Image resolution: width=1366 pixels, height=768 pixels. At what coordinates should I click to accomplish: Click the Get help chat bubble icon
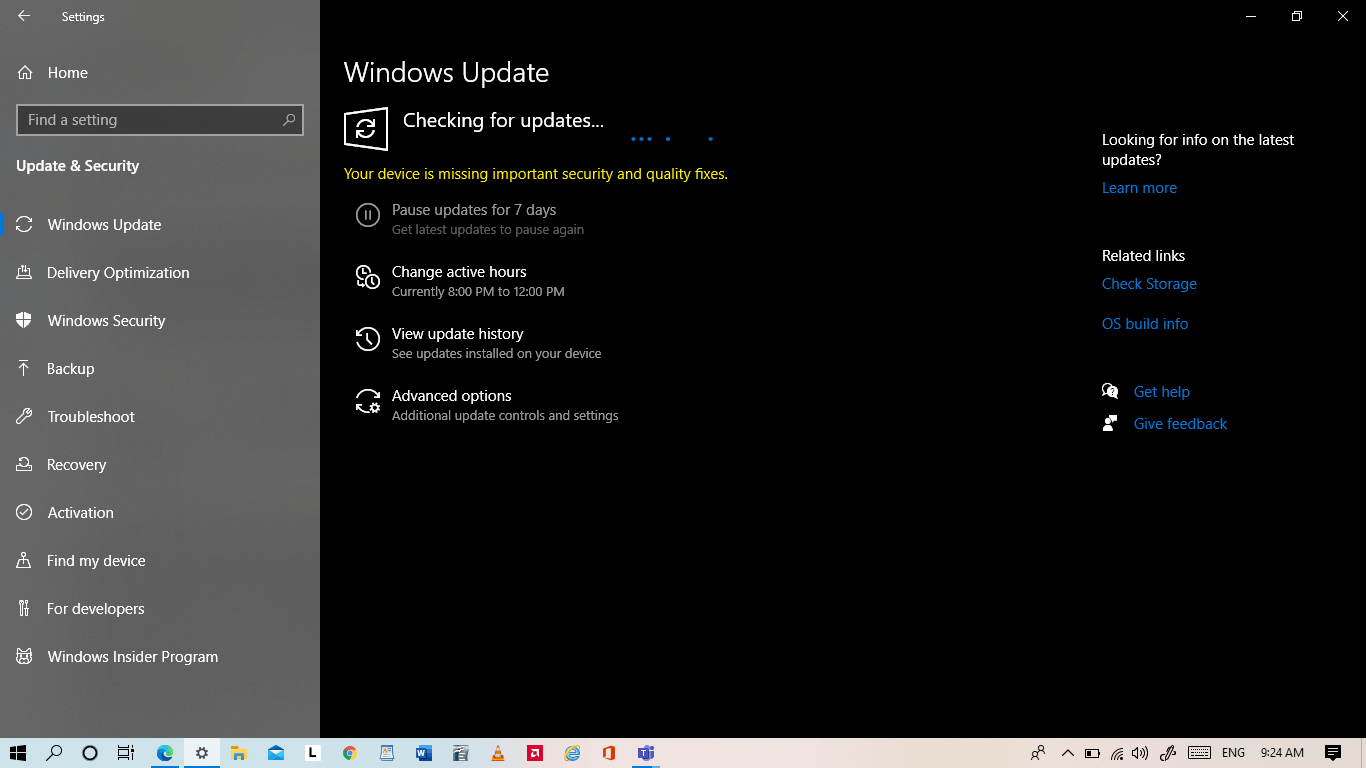1110,391
